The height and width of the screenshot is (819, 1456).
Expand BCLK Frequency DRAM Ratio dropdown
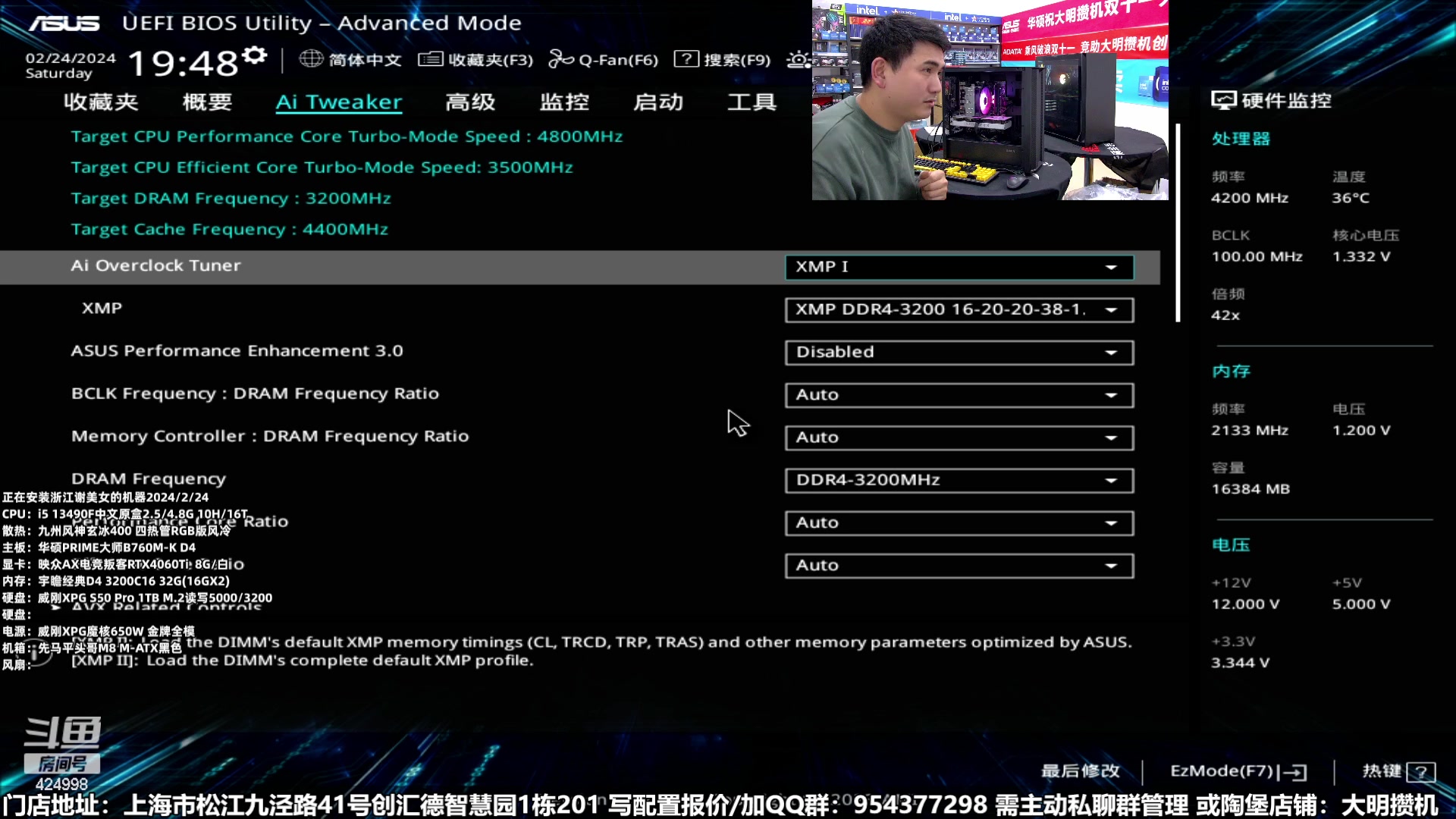tap(959, 394)
